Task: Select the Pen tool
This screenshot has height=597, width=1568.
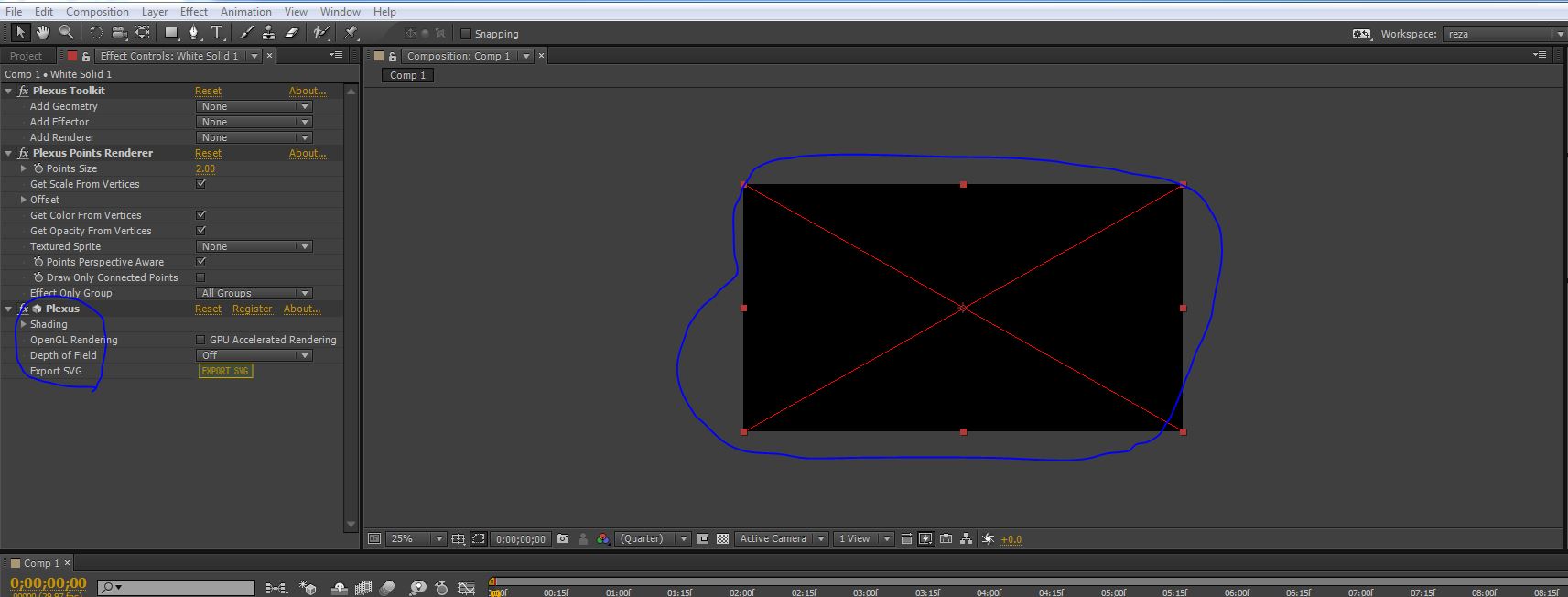Action: (x=193, y=33)
